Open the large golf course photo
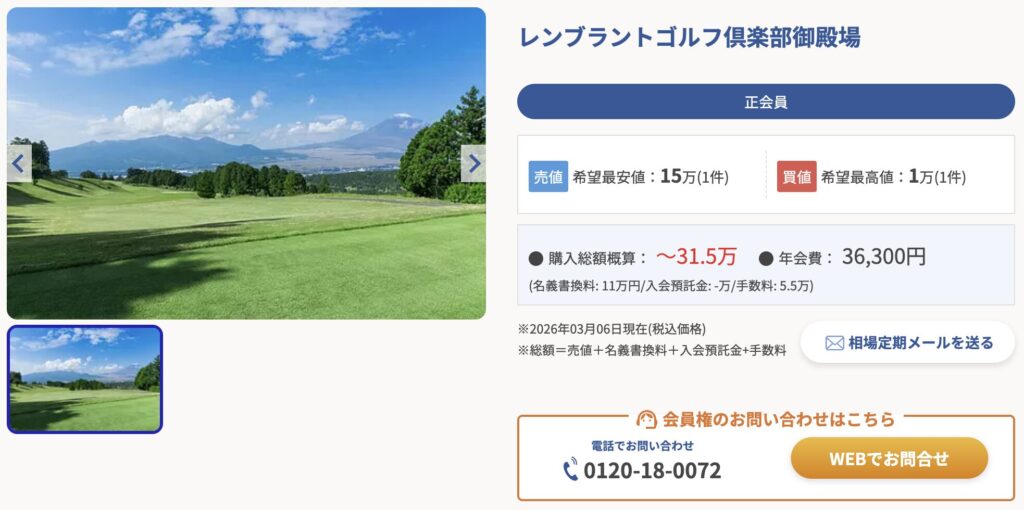The height and width of the screenshot is (510, 1024). tap(246, 230)
